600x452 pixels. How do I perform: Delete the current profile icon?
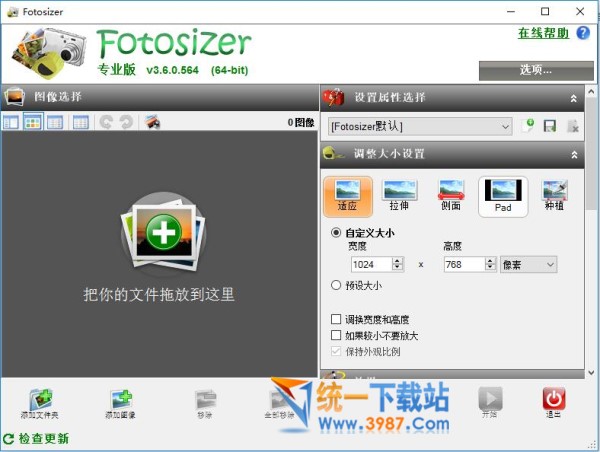pos(572,126)
